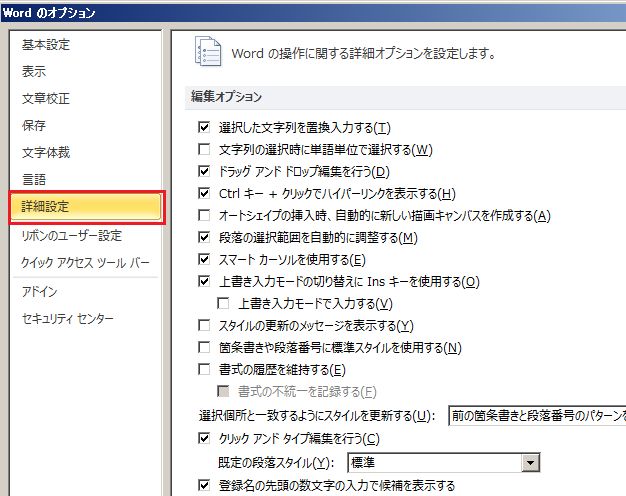Image resolution: width=626 pixels, height=496 pixels.
Task: Open 既定の段落スタイル dropdown arrow
Action: (x=530, y=463)
